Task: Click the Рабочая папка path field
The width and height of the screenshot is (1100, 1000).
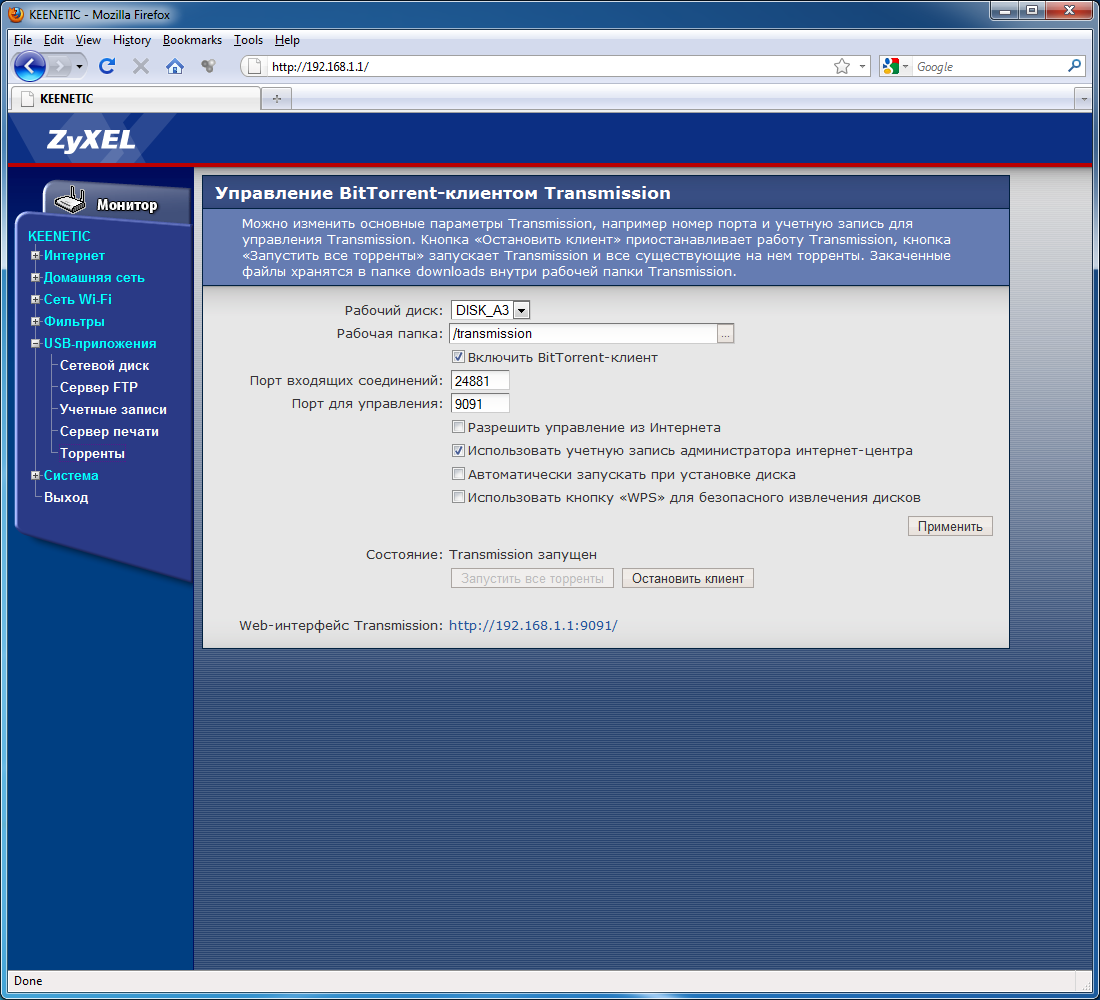Action: pos(584,334)
